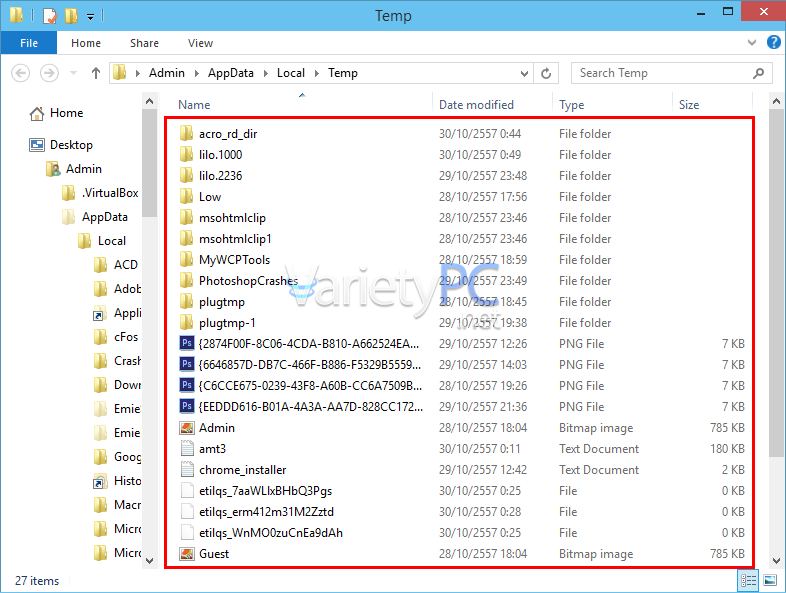The image size is (786, 593).
Task: Click Temp in the address bar
Action: pos(343,73)
